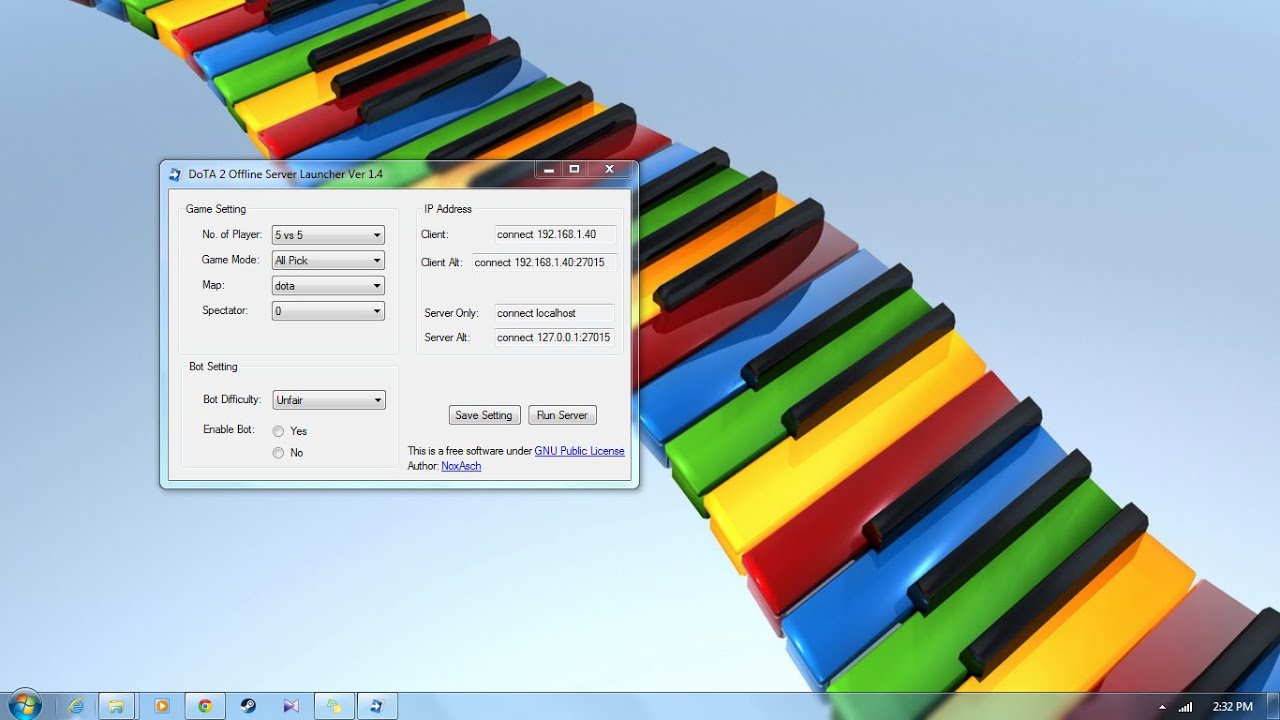Viewport: 1280px width, 720px height.
Task: Click the Game Setting group label
Action: (216, 209)
